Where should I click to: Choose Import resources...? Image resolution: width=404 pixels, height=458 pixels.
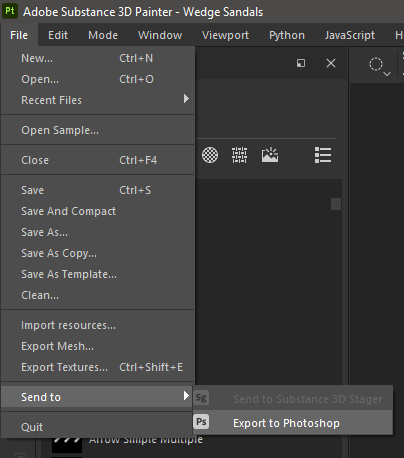(x=98, y=325)
